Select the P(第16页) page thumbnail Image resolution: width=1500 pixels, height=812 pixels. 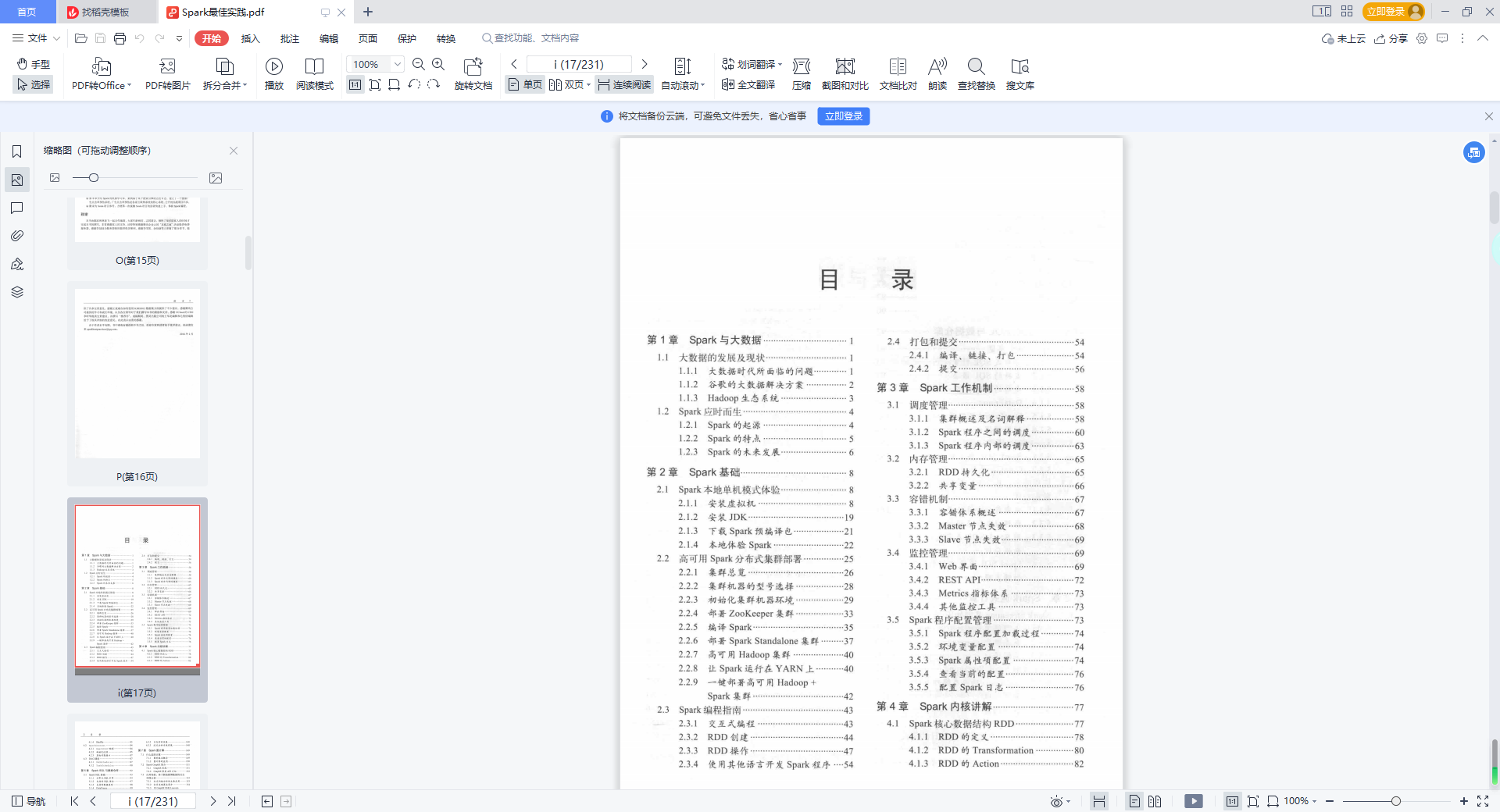[x=137, y=383]
